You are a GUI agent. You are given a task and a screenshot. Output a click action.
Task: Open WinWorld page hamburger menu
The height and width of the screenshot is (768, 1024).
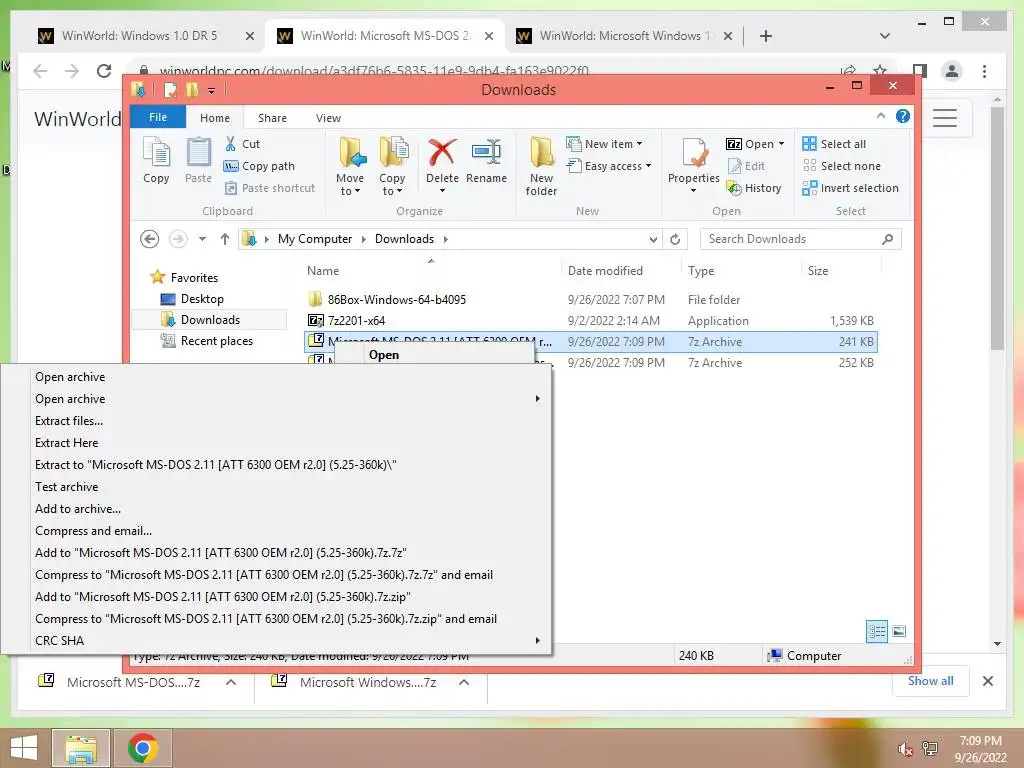coord(944,118)
